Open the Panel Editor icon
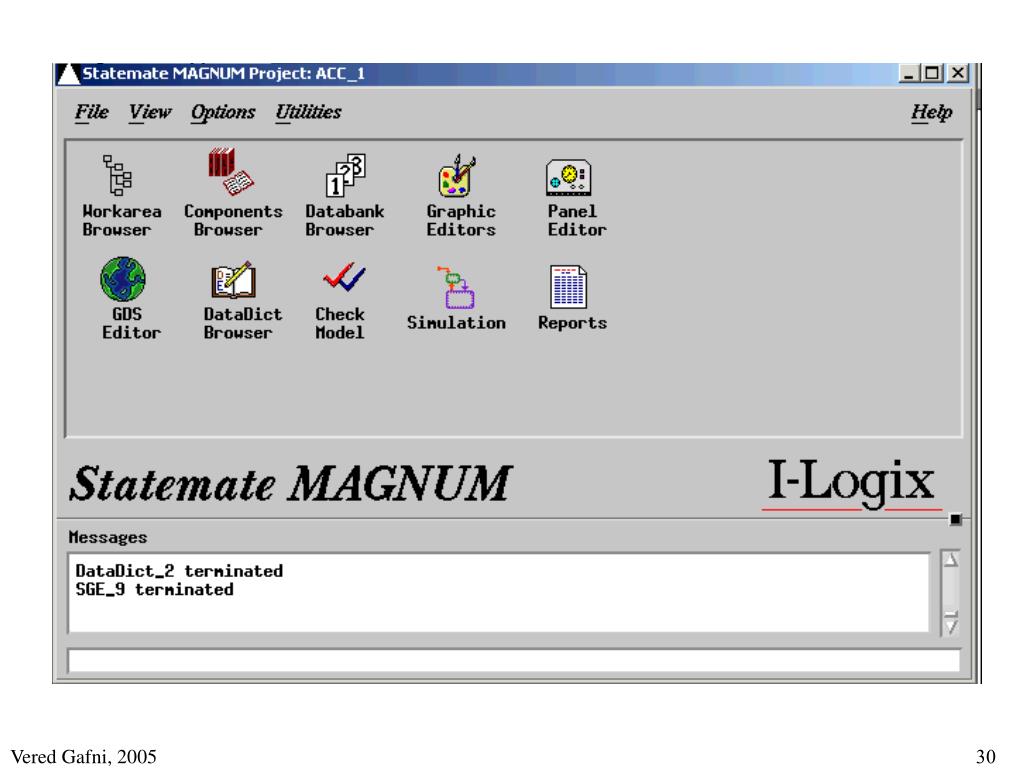 [x=569, y=177]
